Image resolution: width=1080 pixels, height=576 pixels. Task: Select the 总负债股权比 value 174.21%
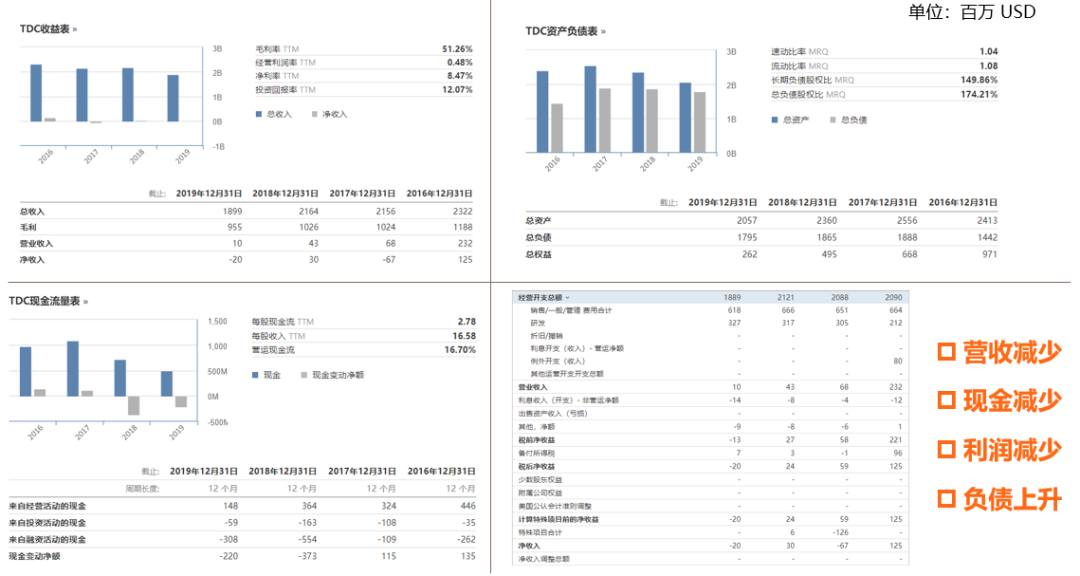(x=979, y=94)
